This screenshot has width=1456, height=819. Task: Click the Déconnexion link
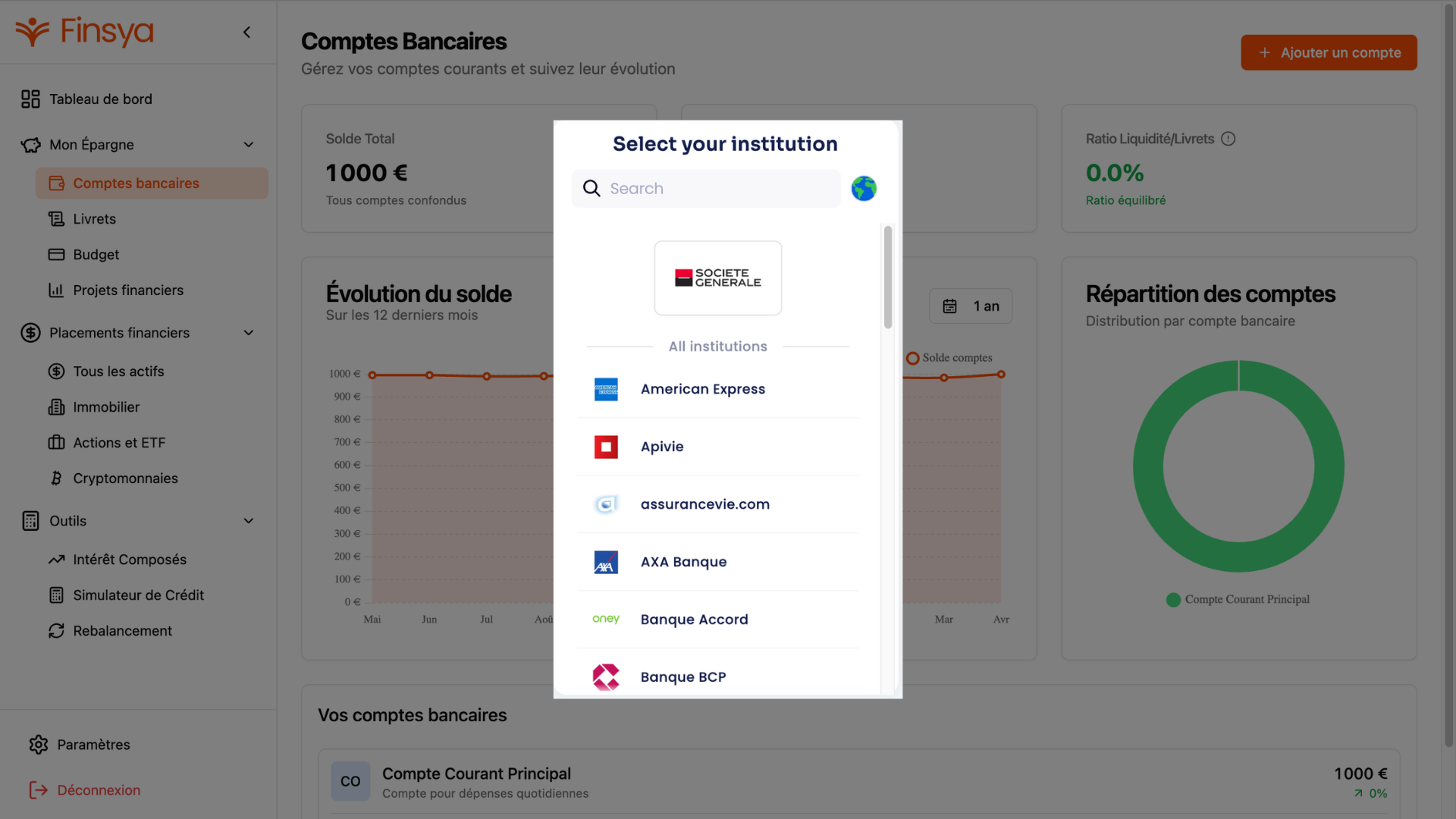(99, 790)
